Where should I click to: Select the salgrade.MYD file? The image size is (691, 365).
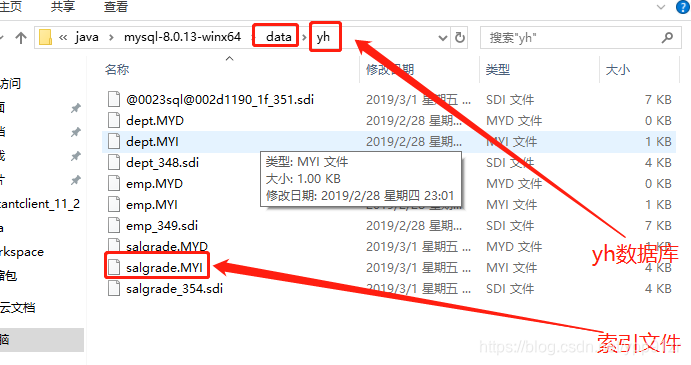[167, 247]
